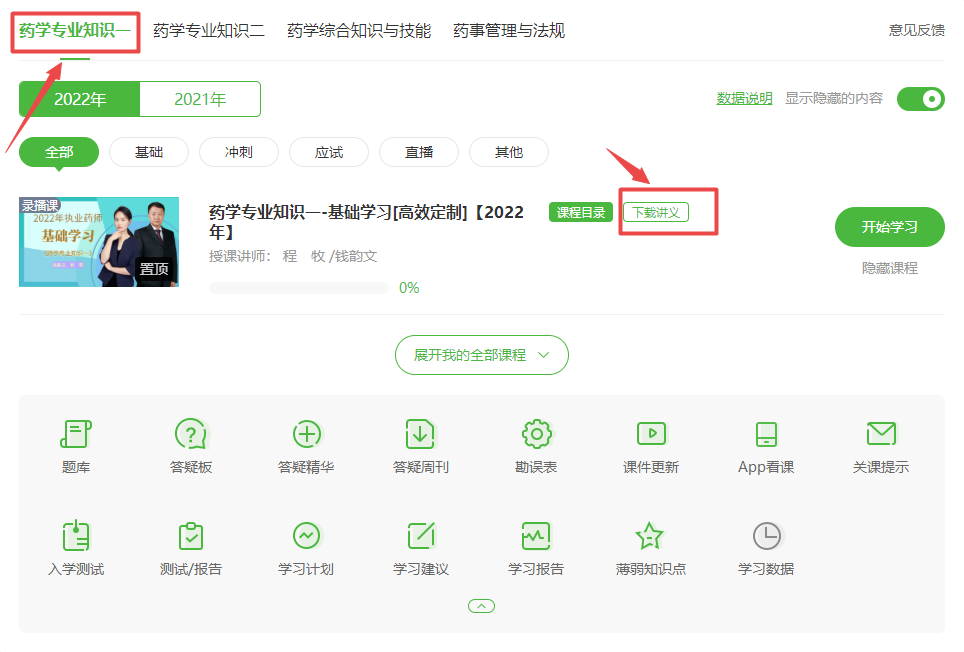Switch to the 药学专业知识二 tab
The width and height of the screenshot is (964, 652).
tap(209, 31)
